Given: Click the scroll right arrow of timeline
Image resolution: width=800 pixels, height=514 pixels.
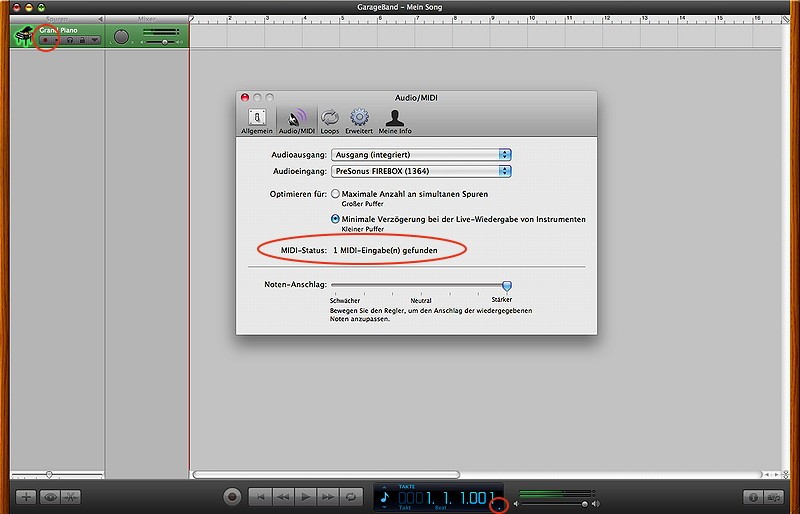Looking at the screenshot, I should 776,475.
